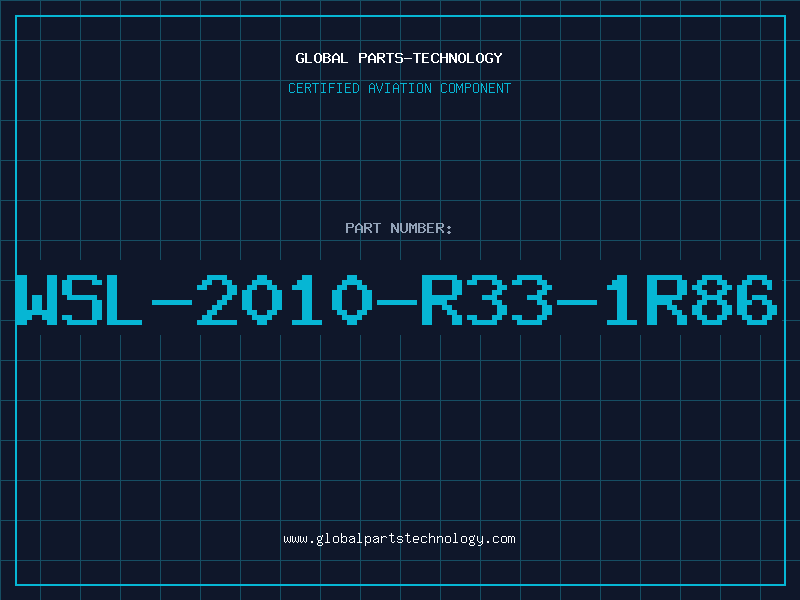This screenshot has height=600, width=800.
Task: Select part number WSL-2010-R33-1R86
Action: pyautogui.click(x=396, y=300)
